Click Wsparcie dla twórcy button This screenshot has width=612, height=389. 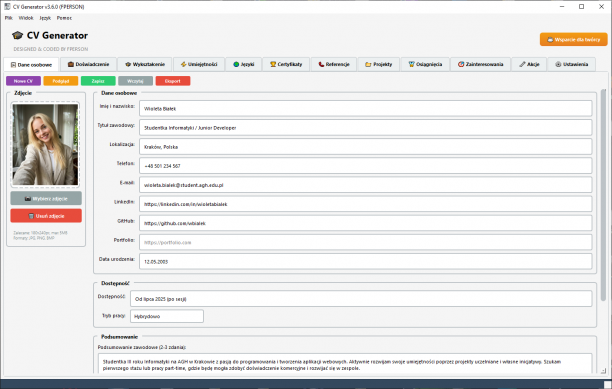coord(573,39)
